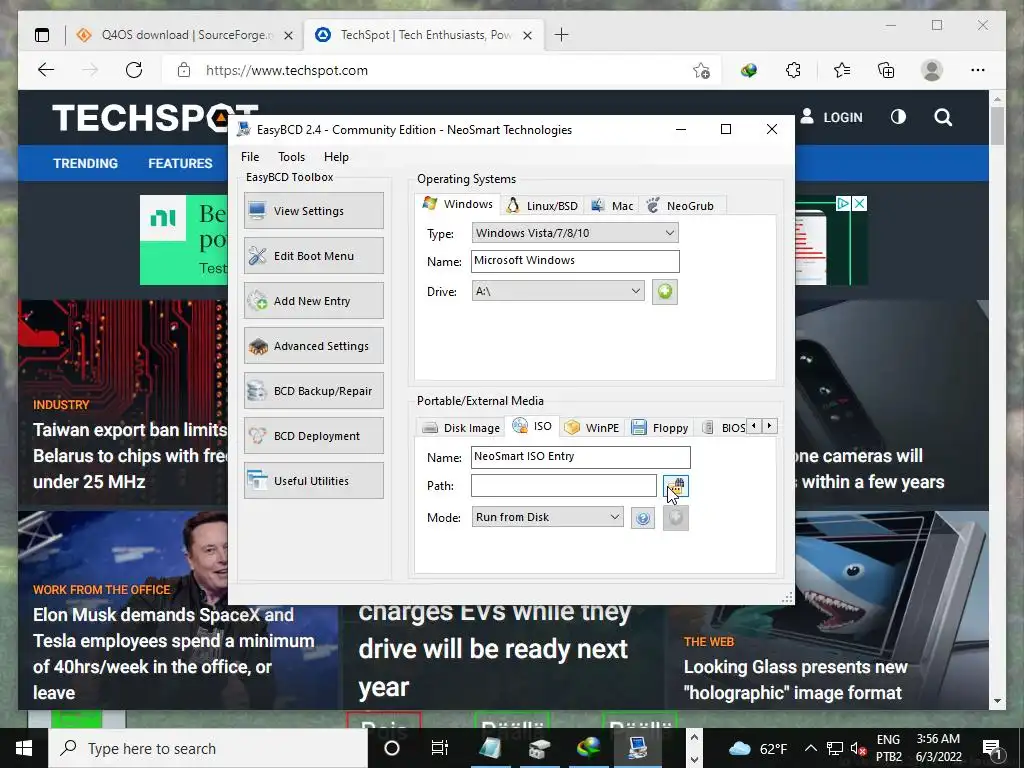Click green add entry button beside Drive
The height and width of the screenshot is (768, 1024).
(x=665, y=291)
